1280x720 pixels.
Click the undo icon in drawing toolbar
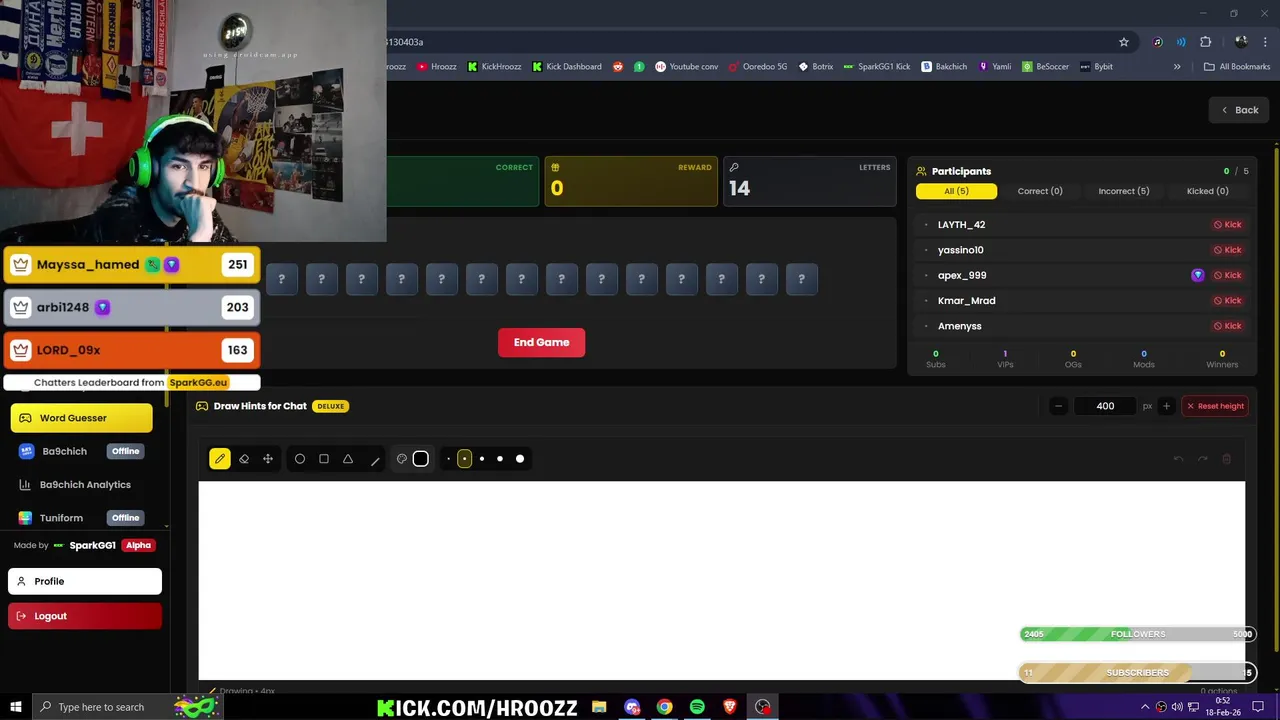click(x=1178, y=459)
